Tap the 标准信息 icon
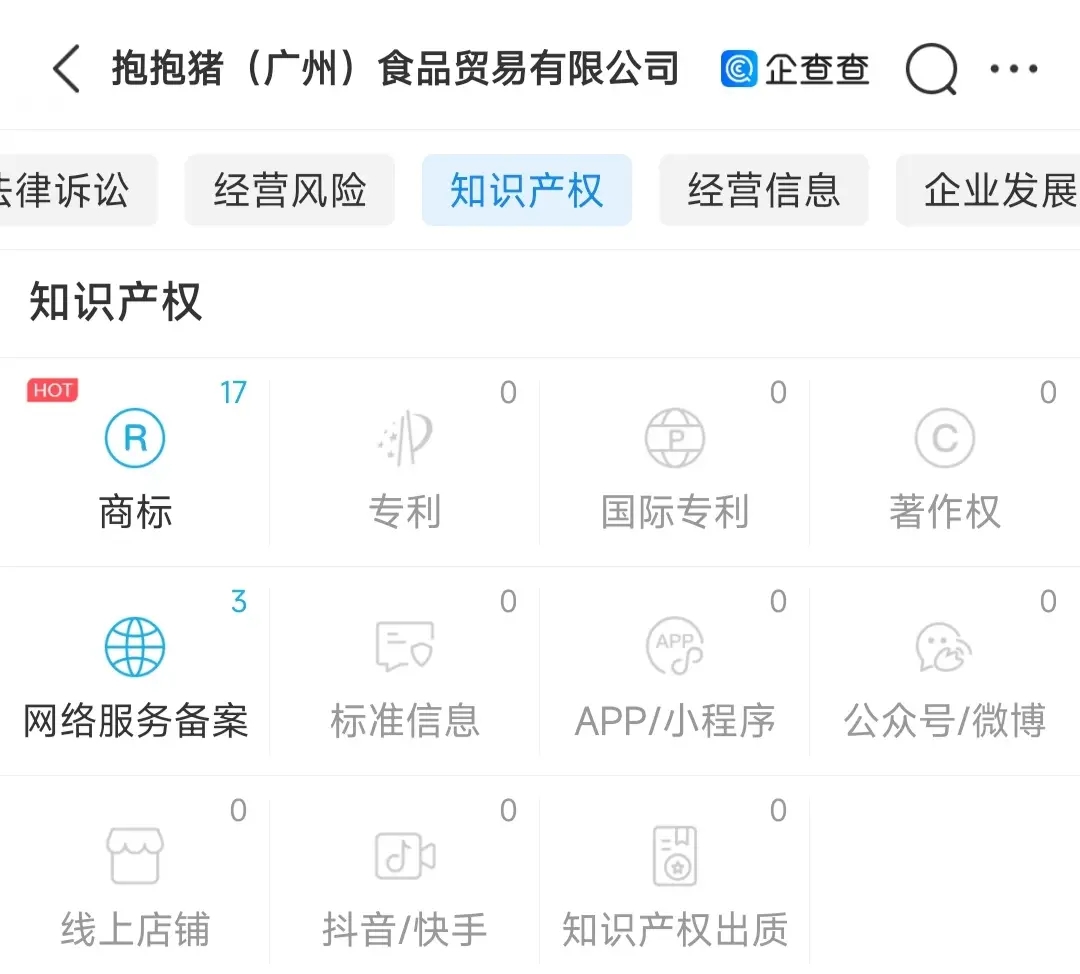Screen dimensions: 1080x974 pos(405,647)
